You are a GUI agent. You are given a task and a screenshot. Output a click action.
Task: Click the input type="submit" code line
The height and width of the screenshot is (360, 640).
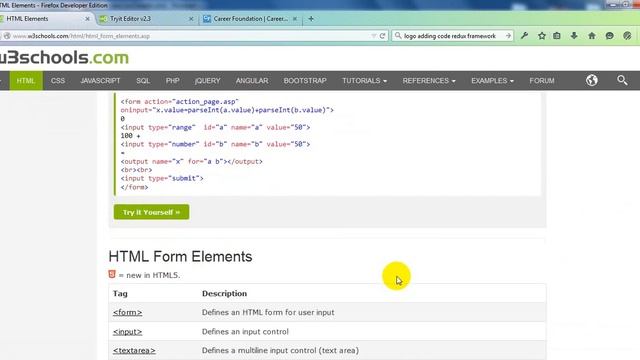coord(162,178)
